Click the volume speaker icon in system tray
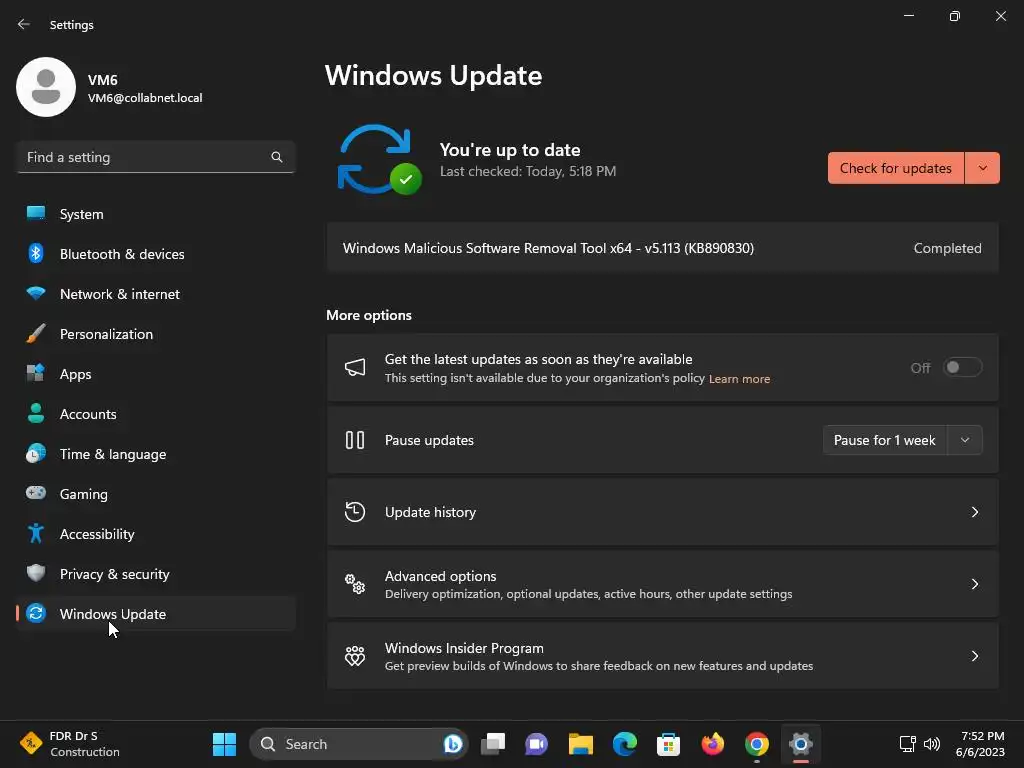The image size is (1024, 768). coord(932,744)
